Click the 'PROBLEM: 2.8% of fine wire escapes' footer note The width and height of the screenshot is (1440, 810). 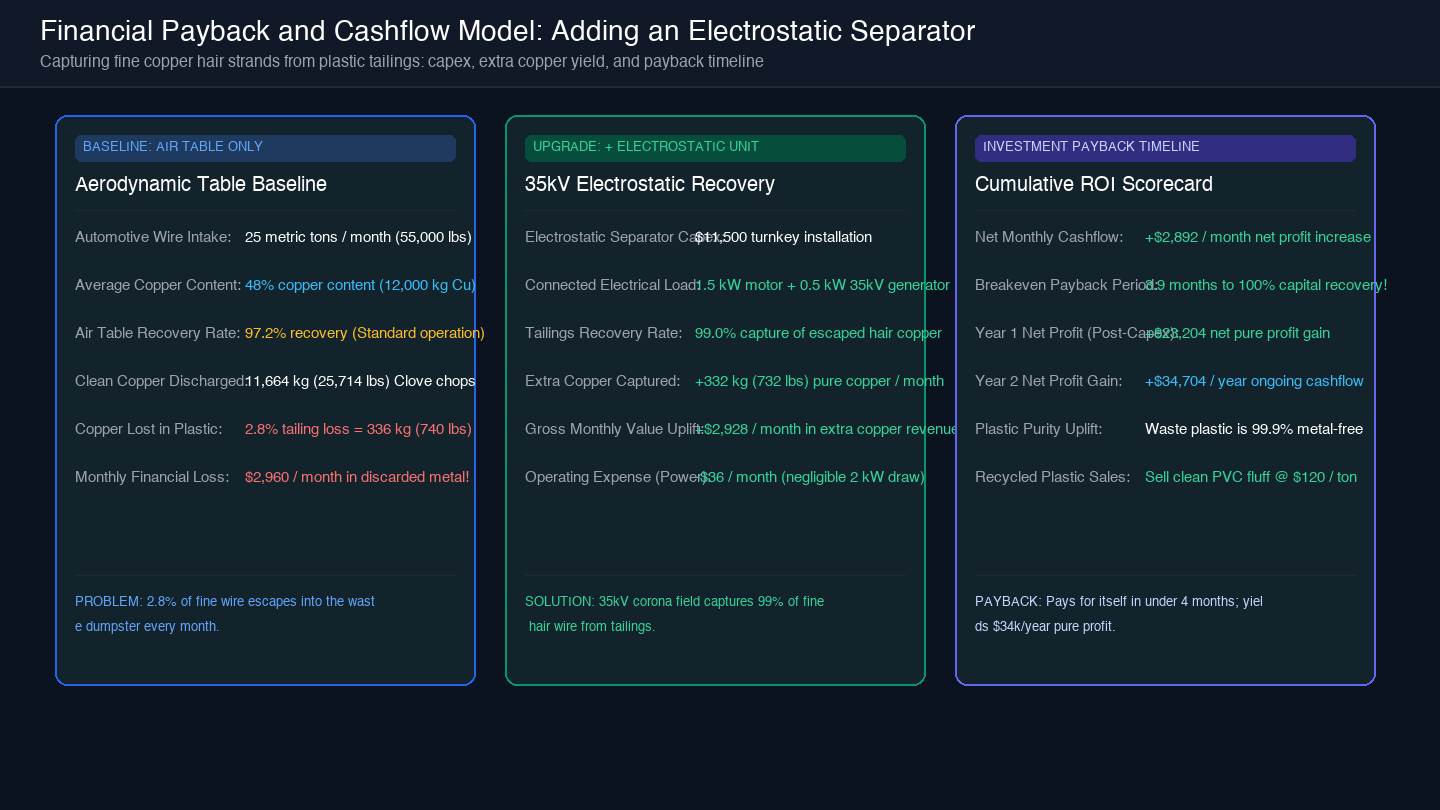(225, 614)
